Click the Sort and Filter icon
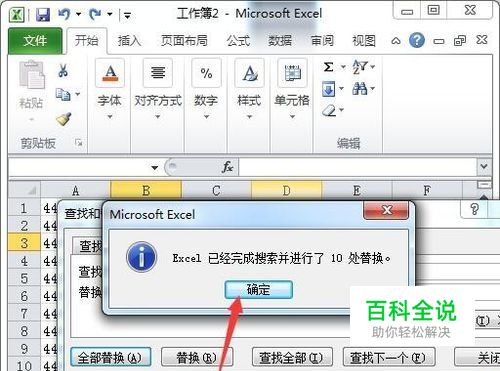The image size is (500, 371). click(x=360, y=67)
